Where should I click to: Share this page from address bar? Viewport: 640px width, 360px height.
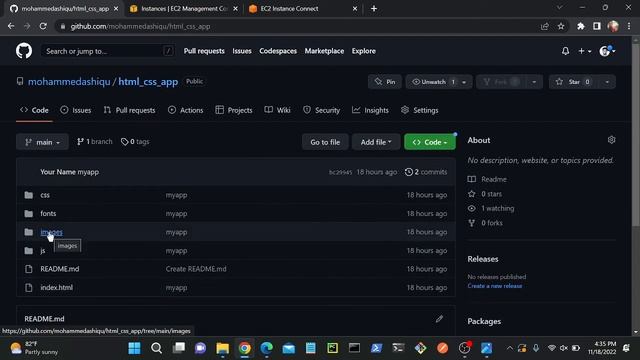(544, 26)
